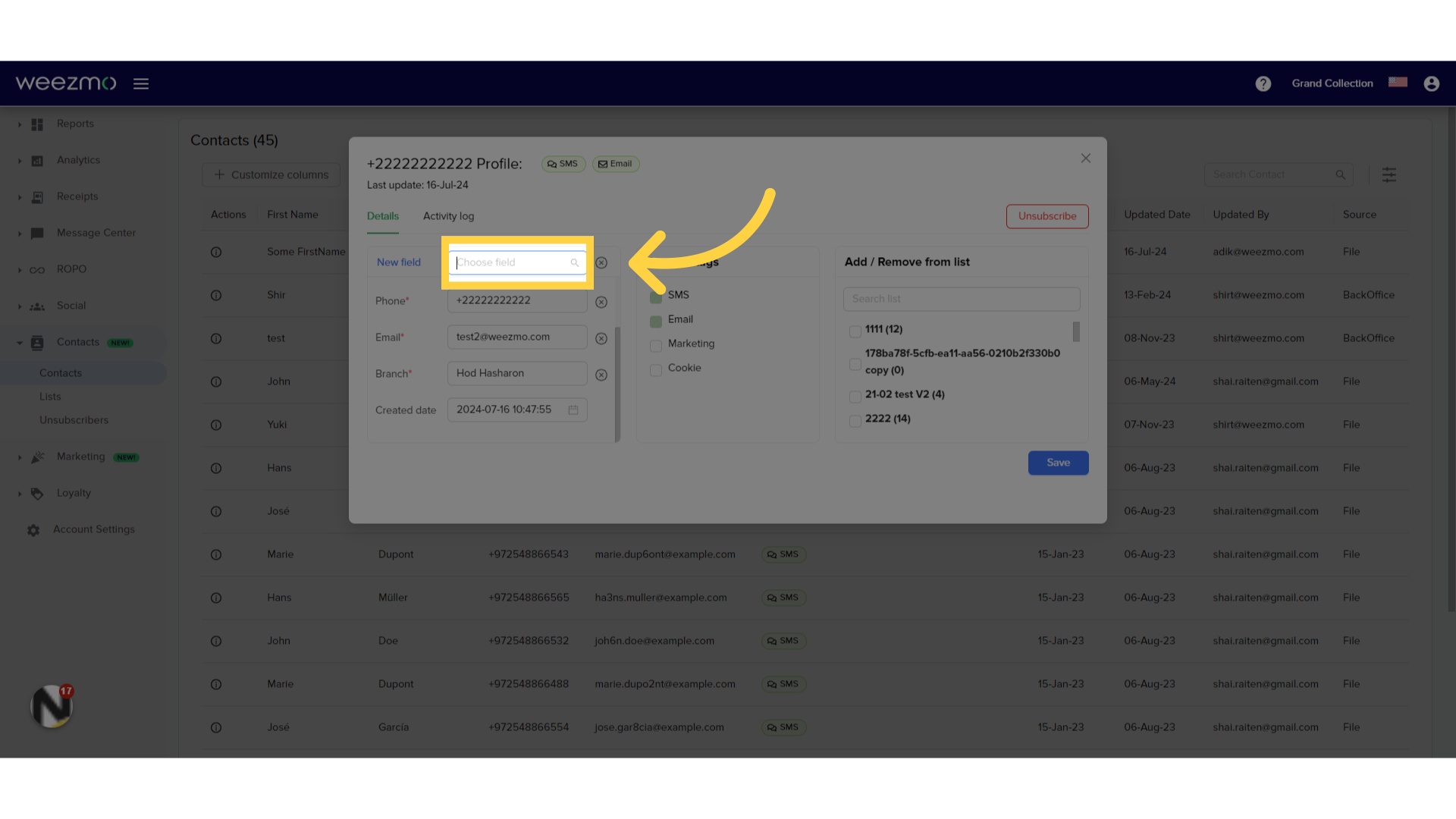Click the Phone number input field
The width and height of the screenshot is (1456, 819).
[x=517, y=300]
